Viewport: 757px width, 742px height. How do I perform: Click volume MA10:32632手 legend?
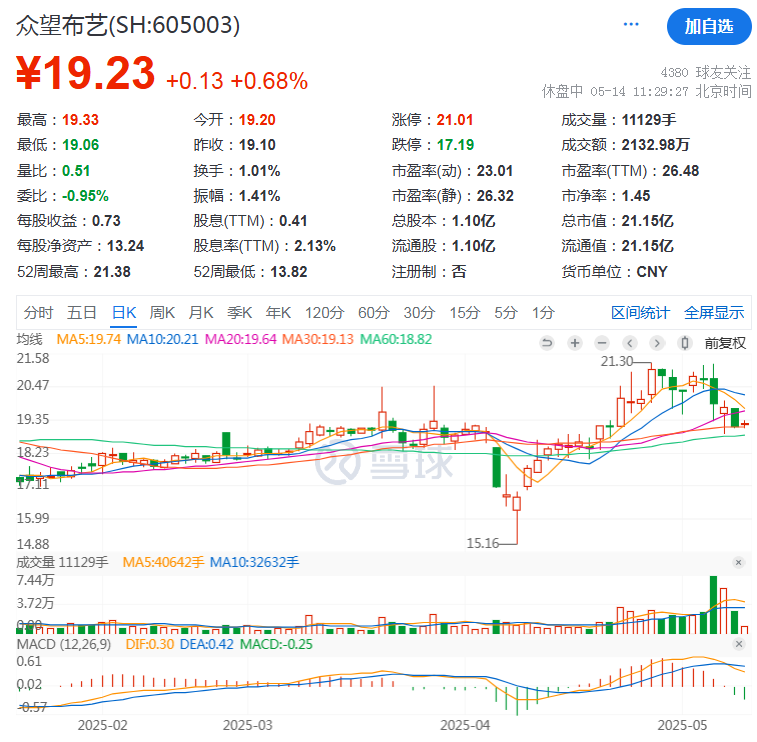point(254,562)
